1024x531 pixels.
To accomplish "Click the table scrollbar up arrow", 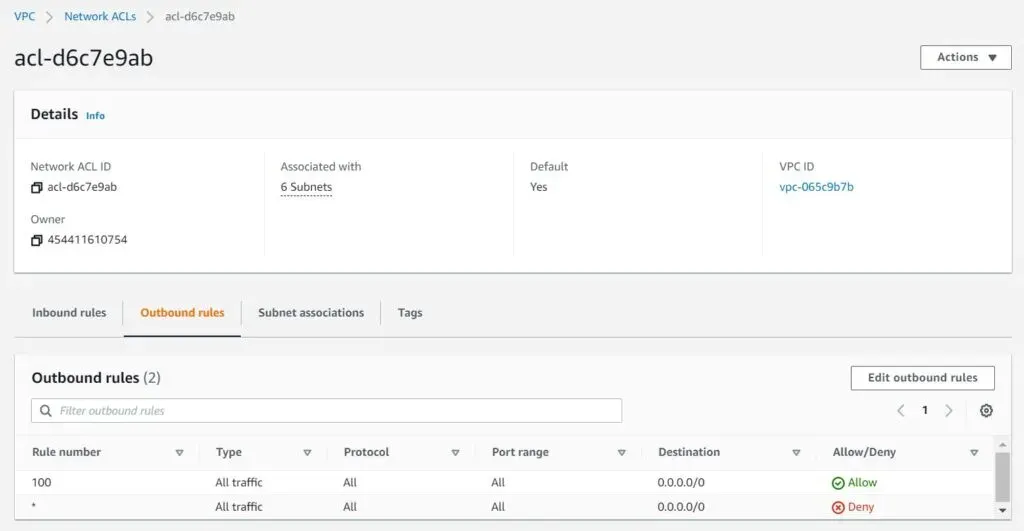I will (x=1002, y=444).
